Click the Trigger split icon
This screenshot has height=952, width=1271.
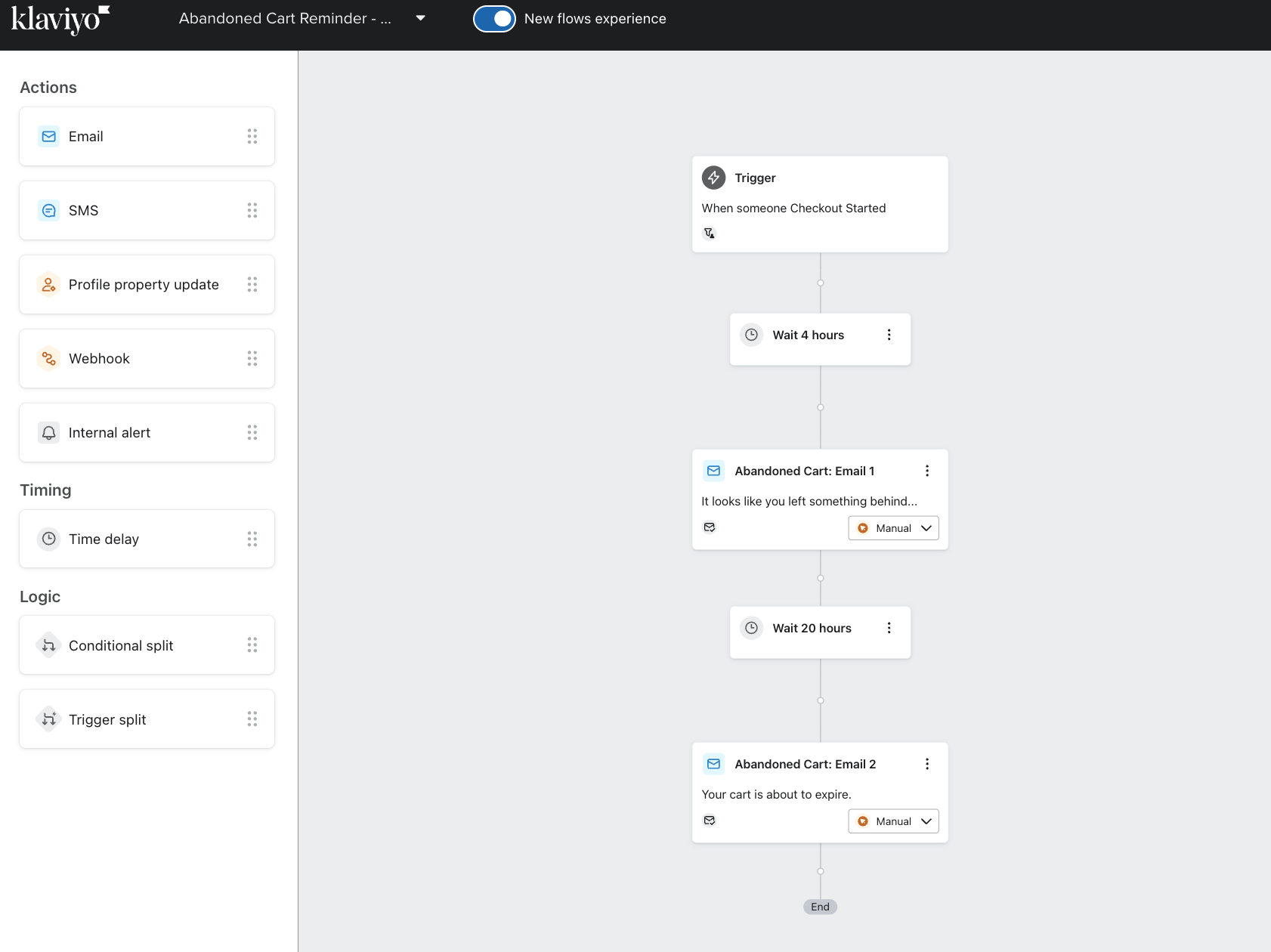pos(49,719)
